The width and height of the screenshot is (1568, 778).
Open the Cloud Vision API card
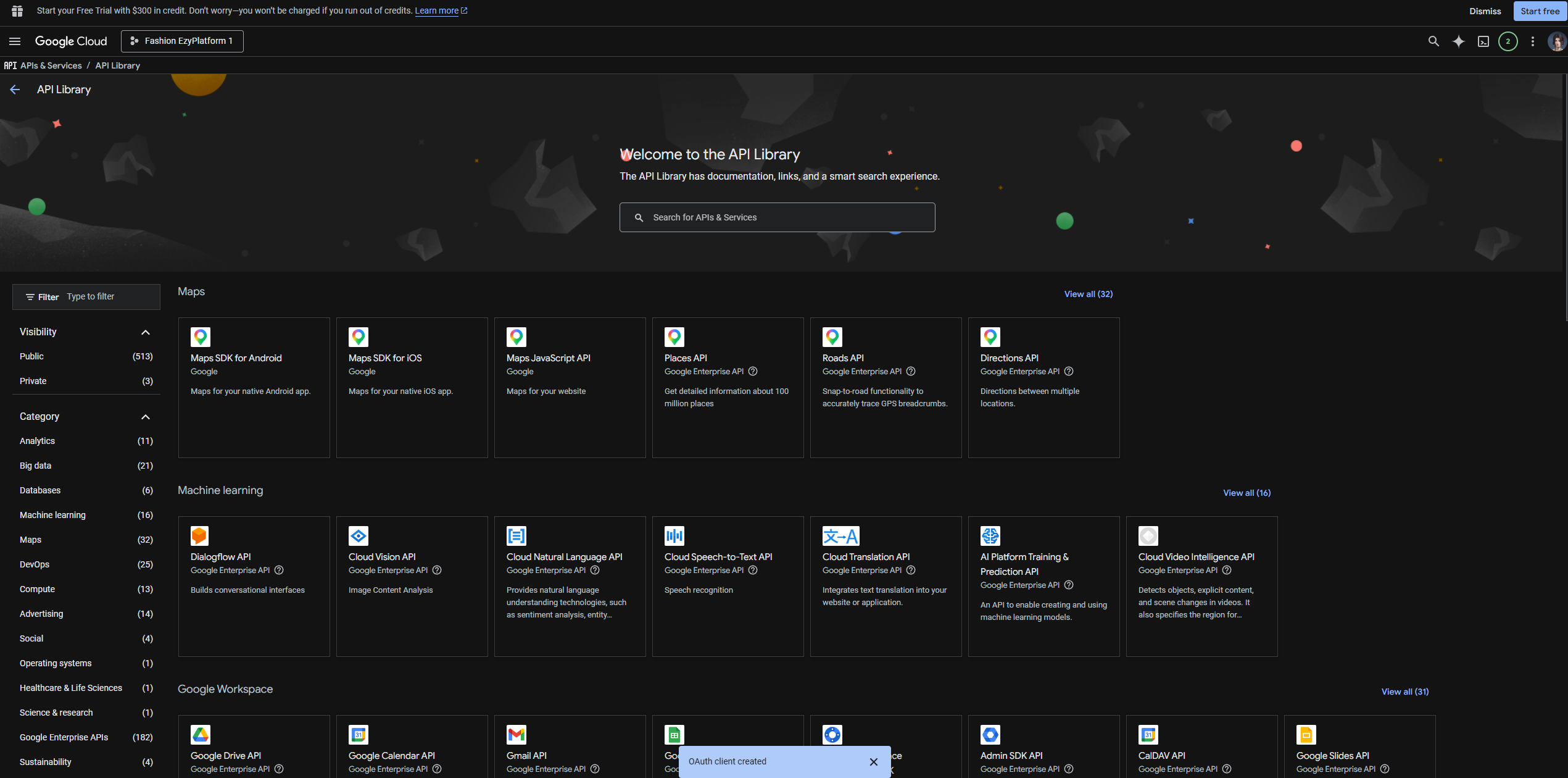coord(412,586)
